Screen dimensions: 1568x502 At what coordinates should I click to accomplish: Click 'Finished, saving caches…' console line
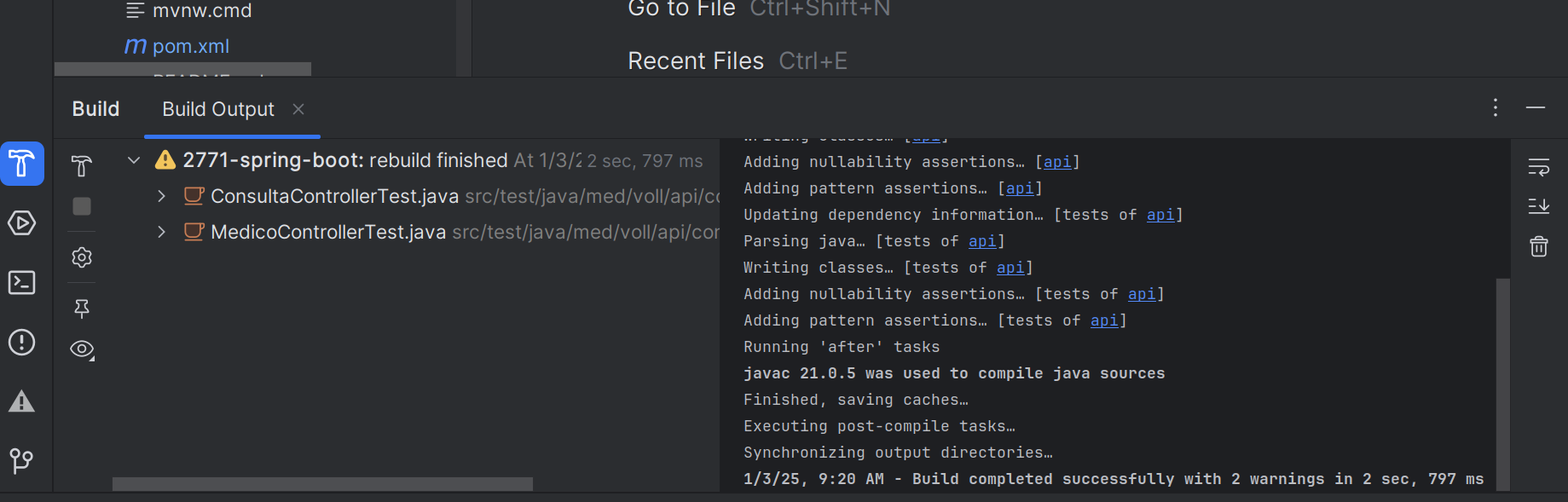click(x=856, y=400)
